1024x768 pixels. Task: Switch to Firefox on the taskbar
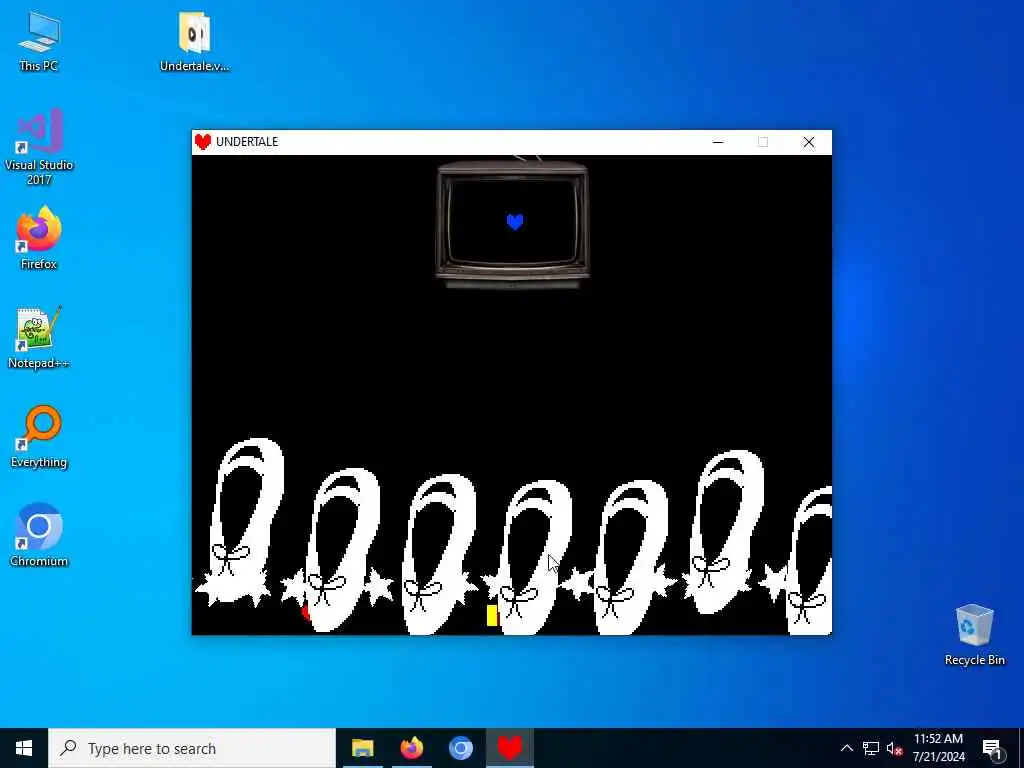pyautogui.click(x=411, y=748)
